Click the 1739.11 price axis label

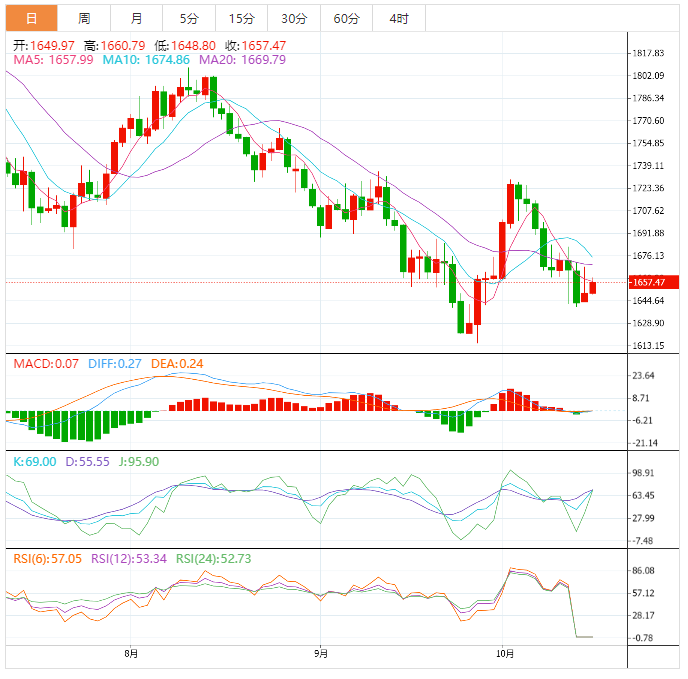648,165
